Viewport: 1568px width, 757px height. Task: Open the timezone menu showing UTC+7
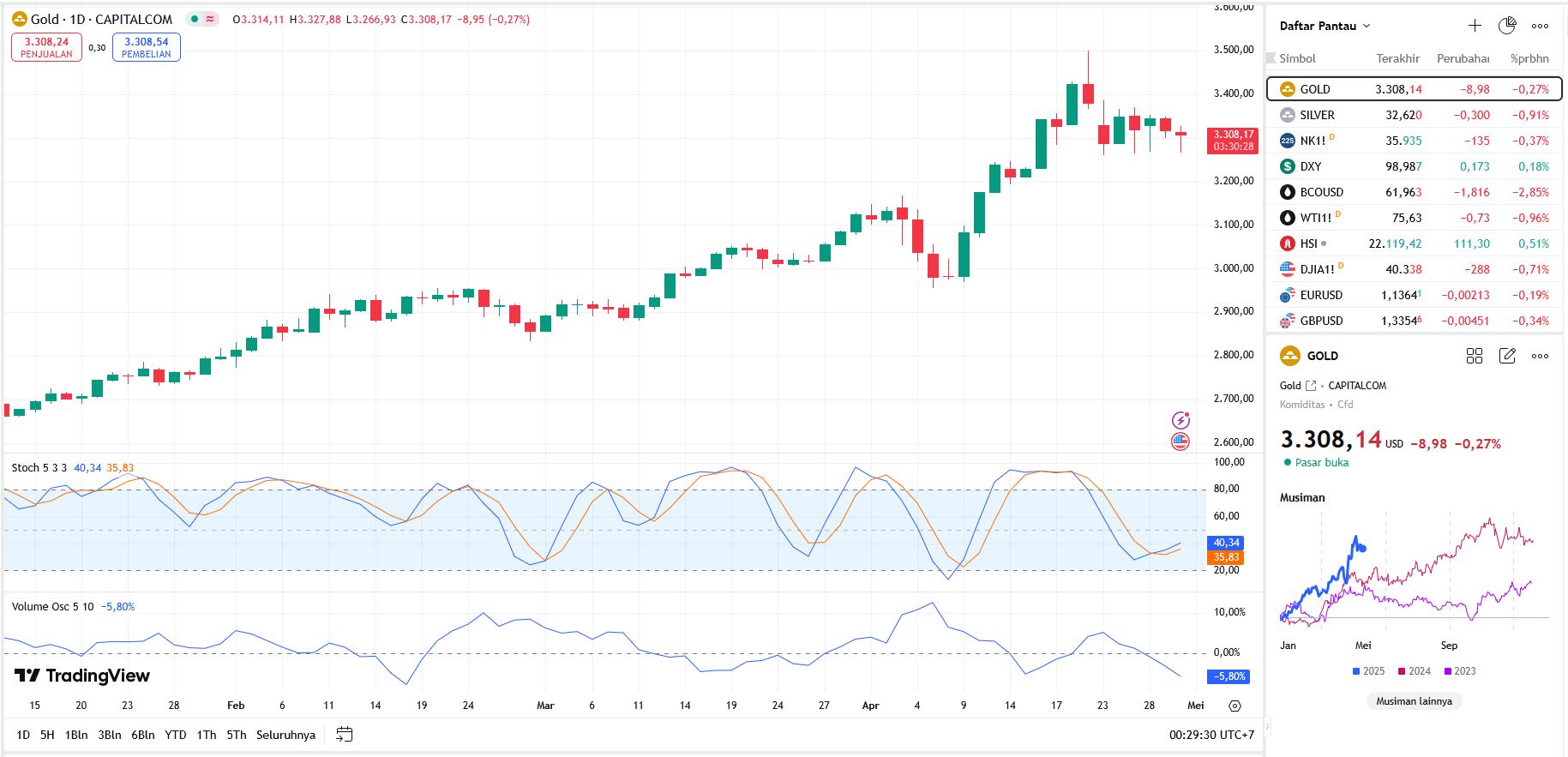pyautogui.click(x=1211, y=735)
